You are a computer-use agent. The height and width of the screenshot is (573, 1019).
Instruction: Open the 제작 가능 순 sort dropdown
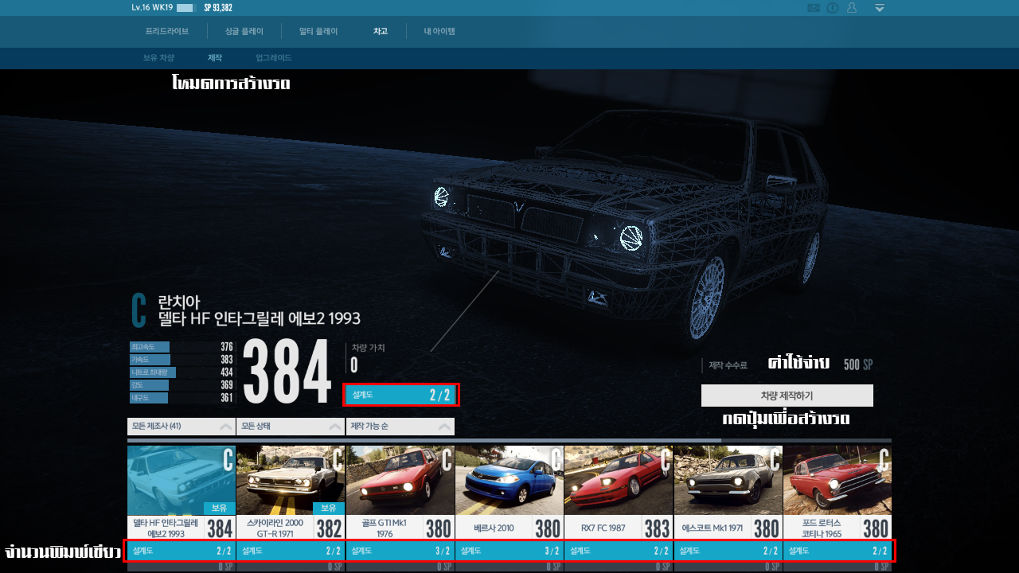pos(399,427)
